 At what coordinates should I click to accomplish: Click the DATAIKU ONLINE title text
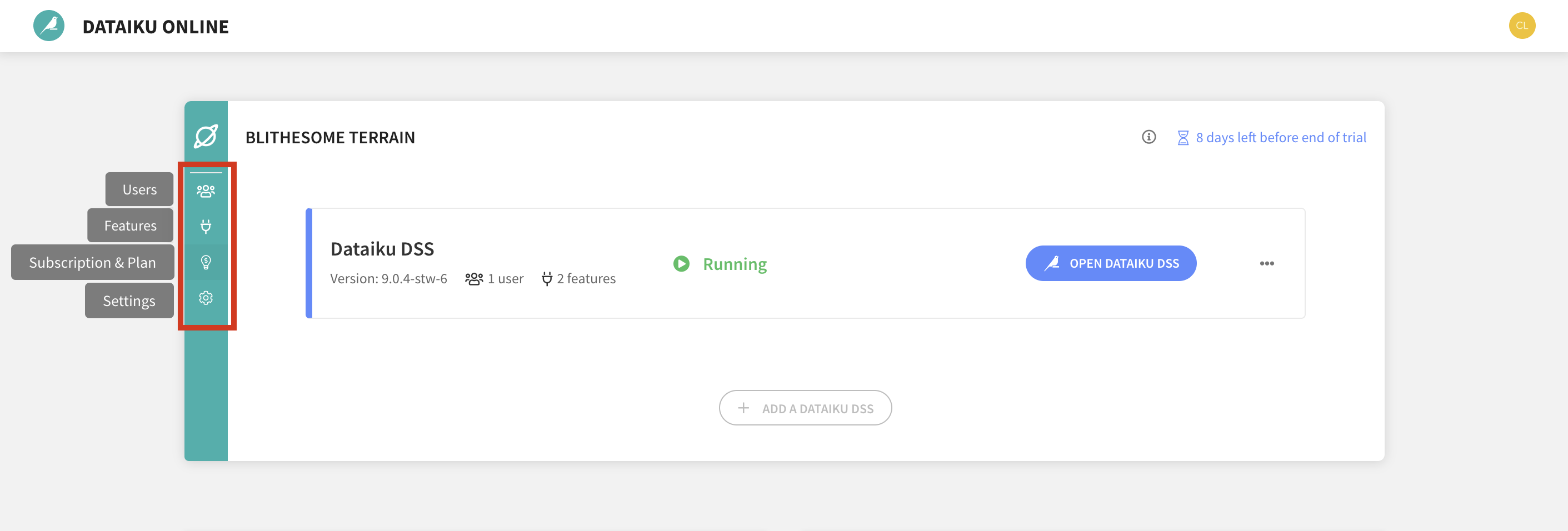[x=155, y=27]
